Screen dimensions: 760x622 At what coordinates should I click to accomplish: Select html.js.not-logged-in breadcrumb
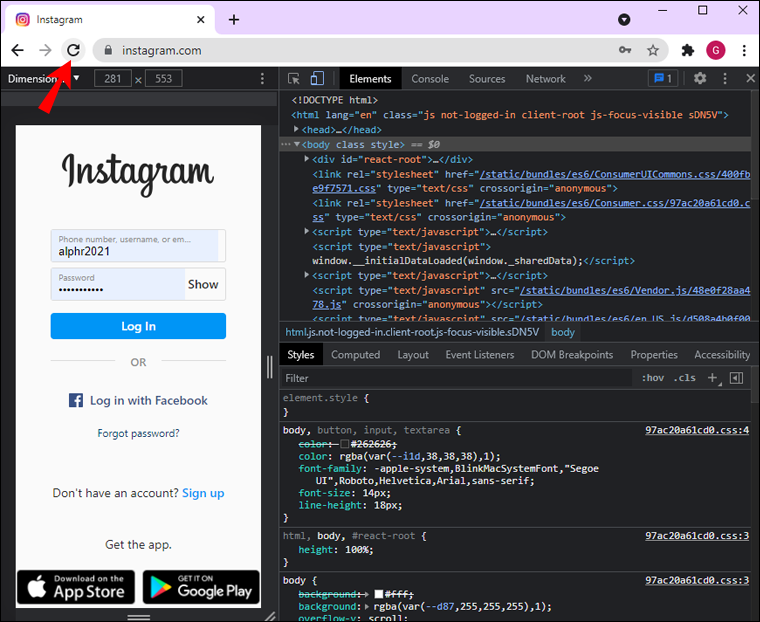[x=412, y=332]
